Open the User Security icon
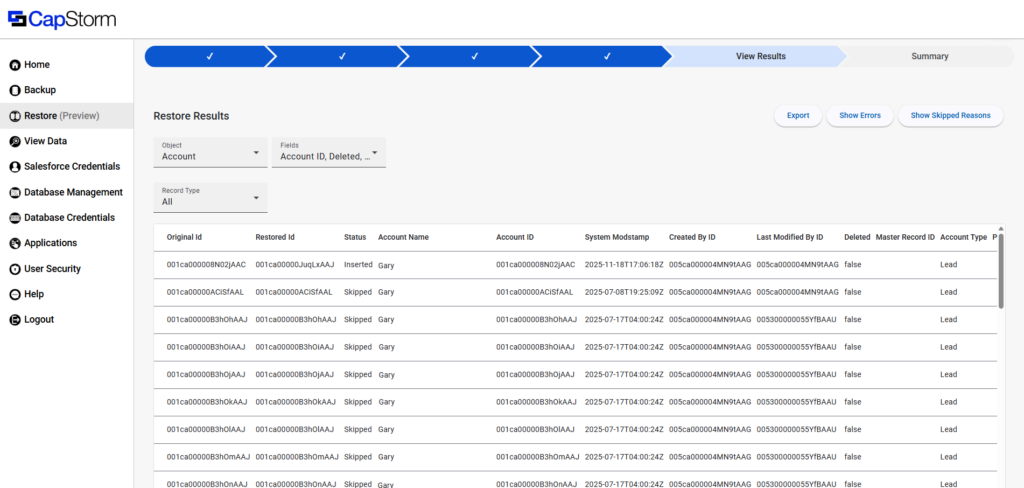 15,269
